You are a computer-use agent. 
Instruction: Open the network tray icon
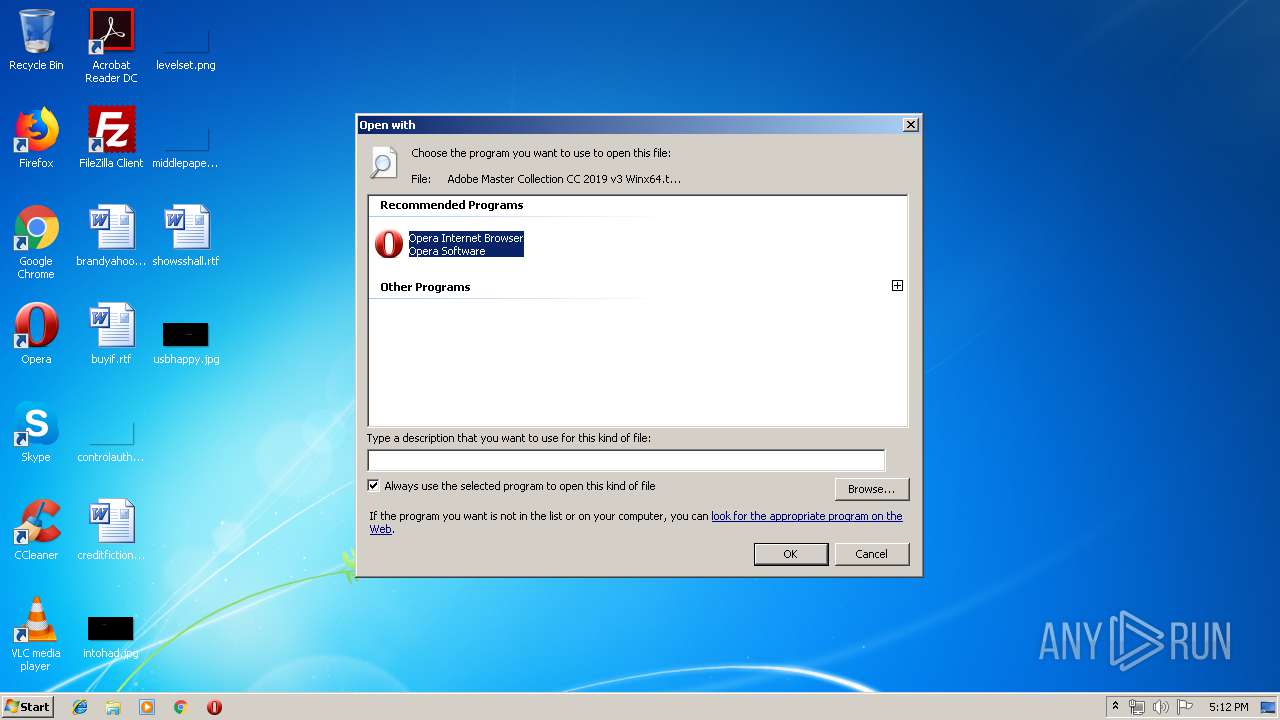click(1137, 707)
